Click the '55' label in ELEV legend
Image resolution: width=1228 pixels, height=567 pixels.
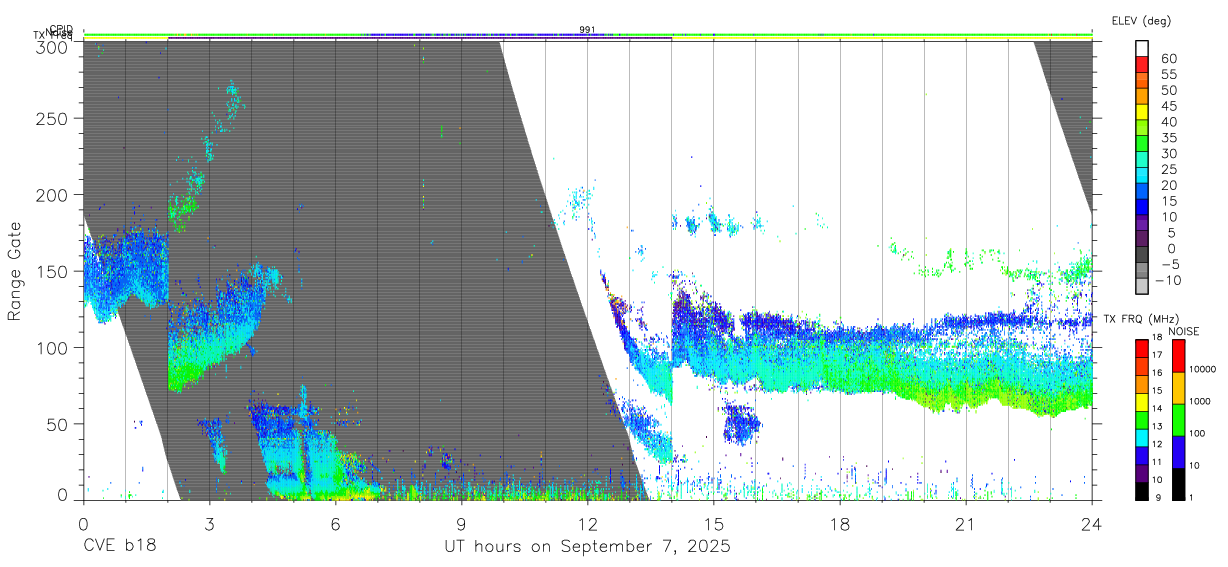tap(1167, 74)
